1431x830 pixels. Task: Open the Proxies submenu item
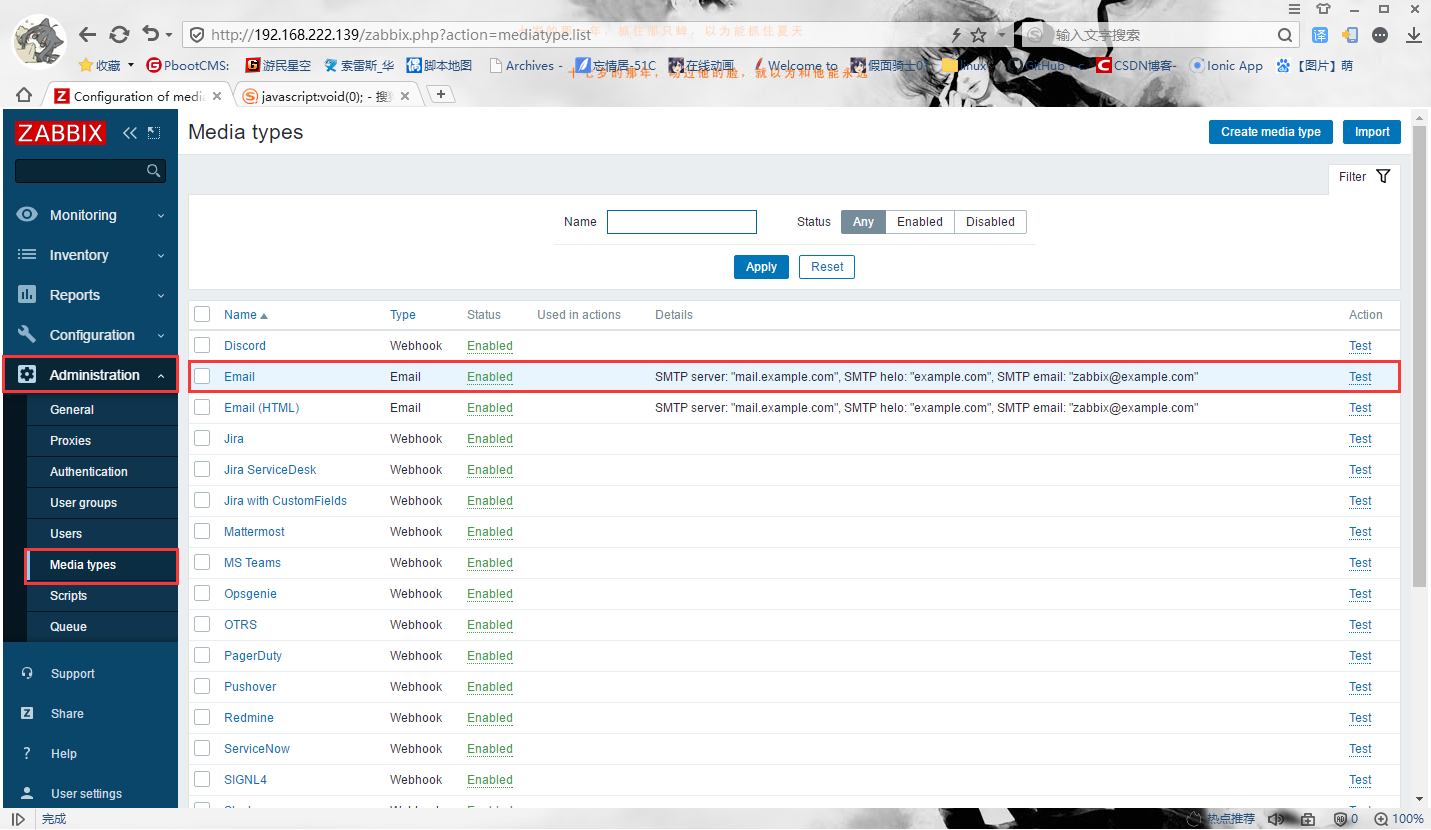pyautogui.click(x=70, y=441)
